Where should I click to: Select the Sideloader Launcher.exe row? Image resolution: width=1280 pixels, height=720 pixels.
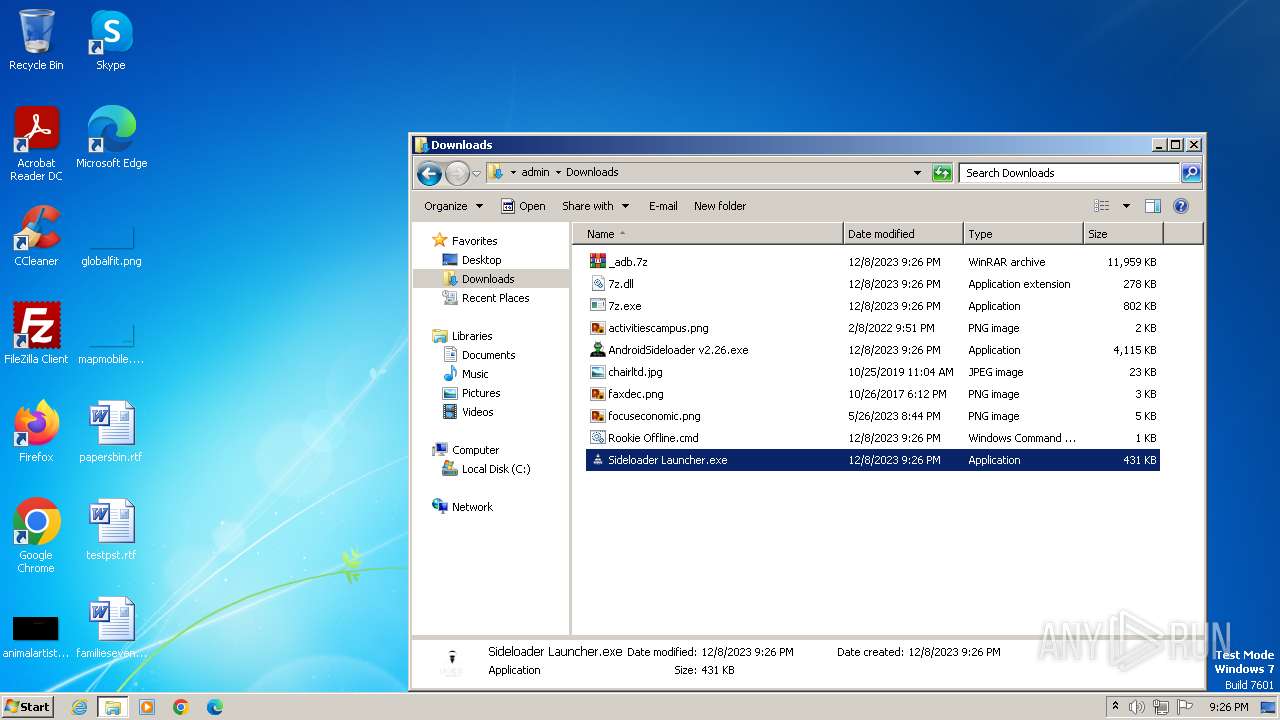(872, 460)
